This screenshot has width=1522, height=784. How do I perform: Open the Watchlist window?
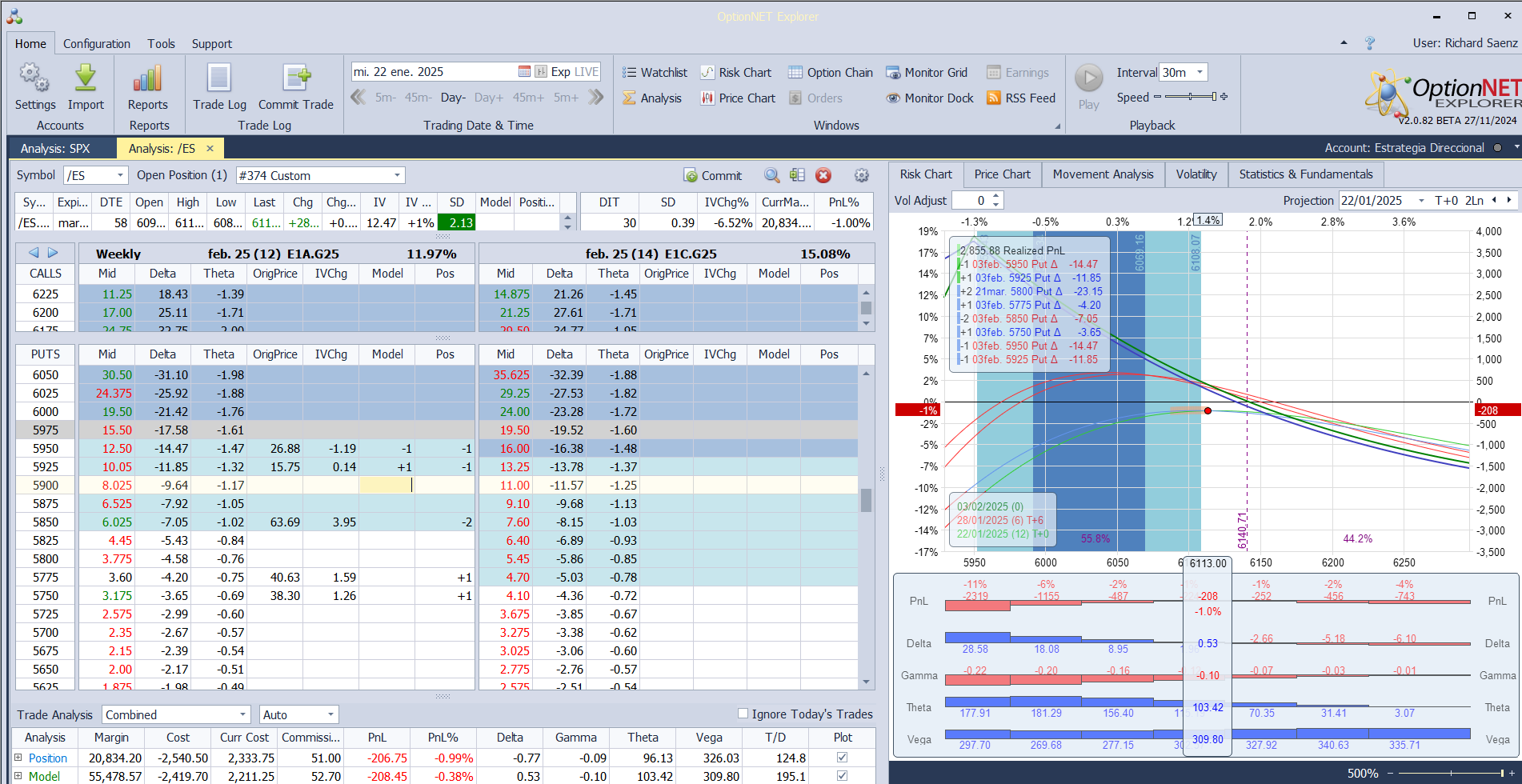[x=655, y=73]
